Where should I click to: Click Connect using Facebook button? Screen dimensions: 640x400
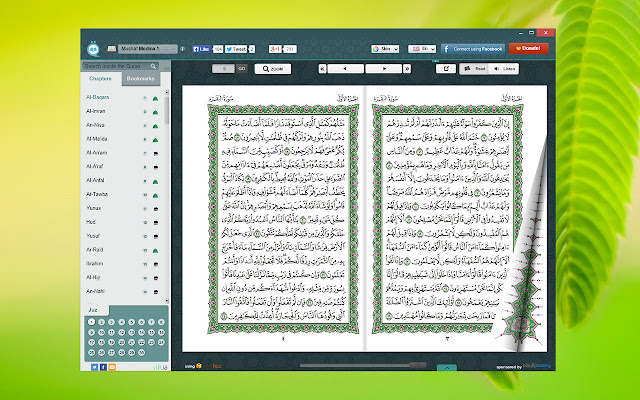coord(473,49)
